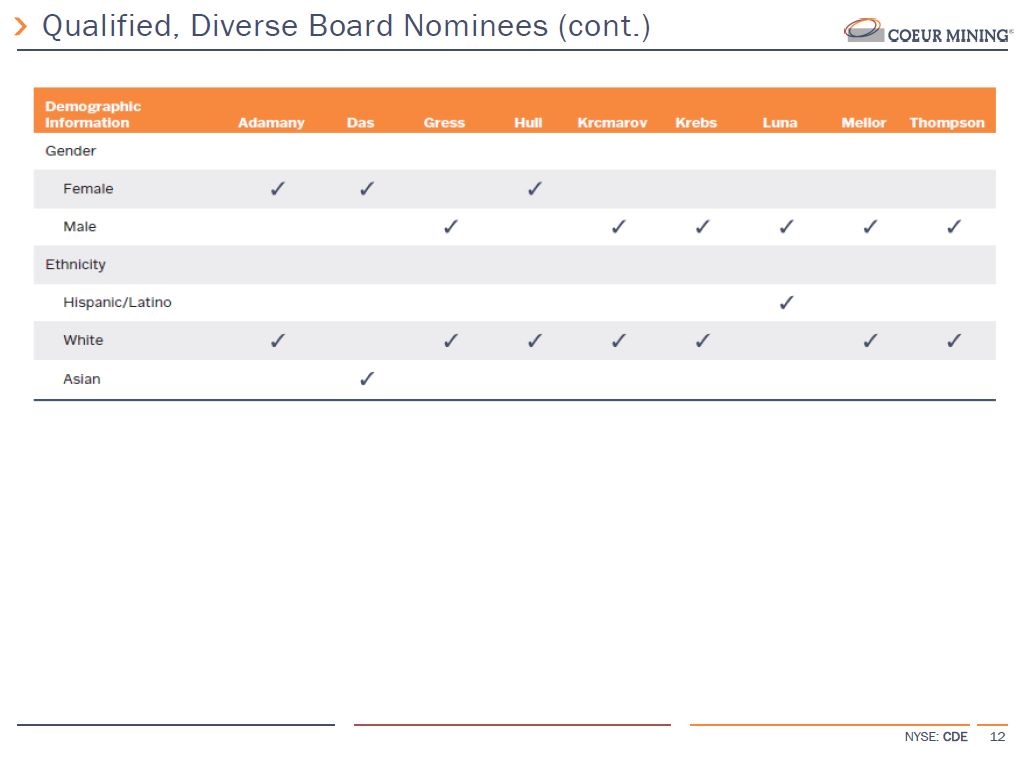
Task: Click Gress's Male checkmark
Action: pos(451,226)
